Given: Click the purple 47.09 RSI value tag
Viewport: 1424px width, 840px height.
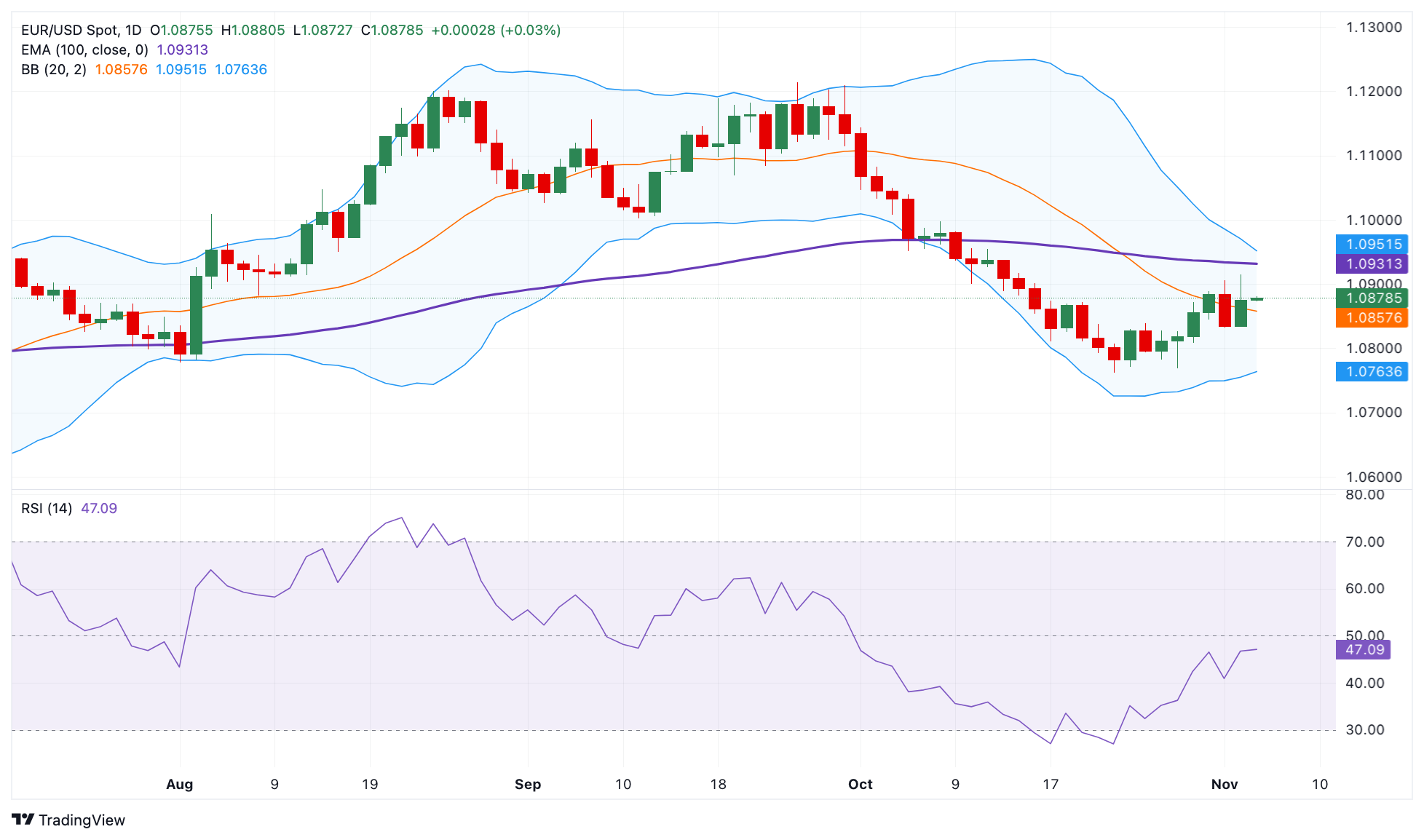Looking at the screenshot, I should click(1364, 650).
